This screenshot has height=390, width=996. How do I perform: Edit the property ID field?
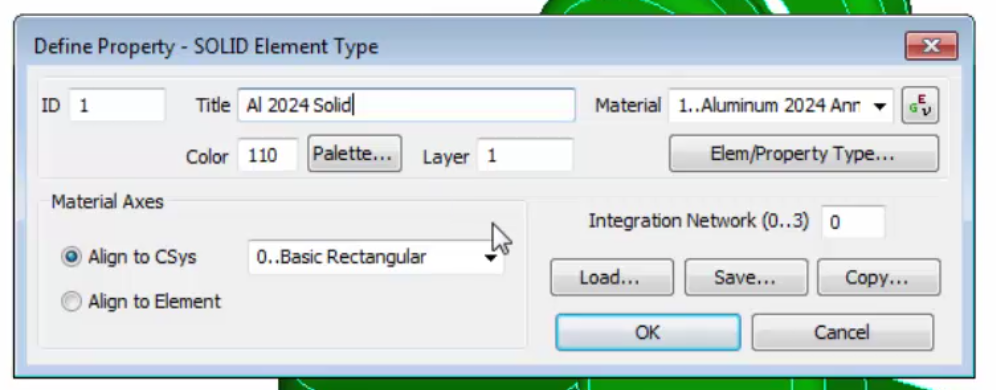coord(118,105)
